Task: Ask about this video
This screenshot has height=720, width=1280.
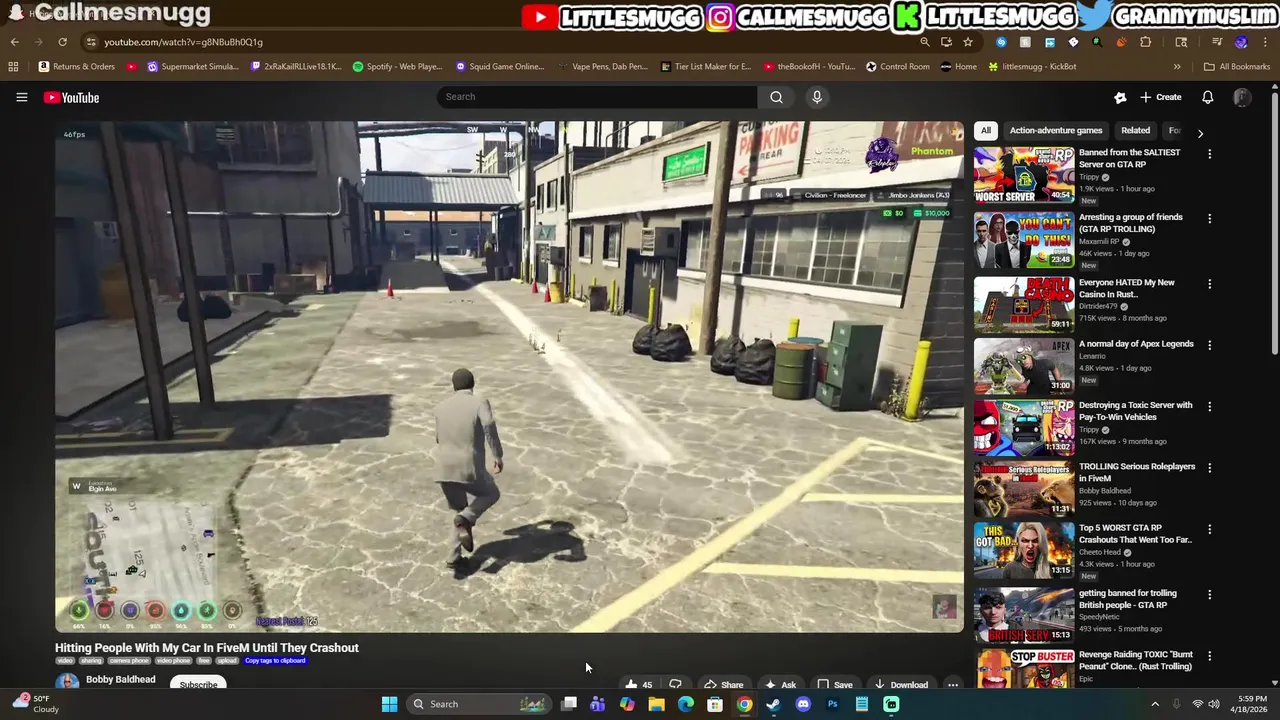Action: pyautogui.click(x=780, y=685)
